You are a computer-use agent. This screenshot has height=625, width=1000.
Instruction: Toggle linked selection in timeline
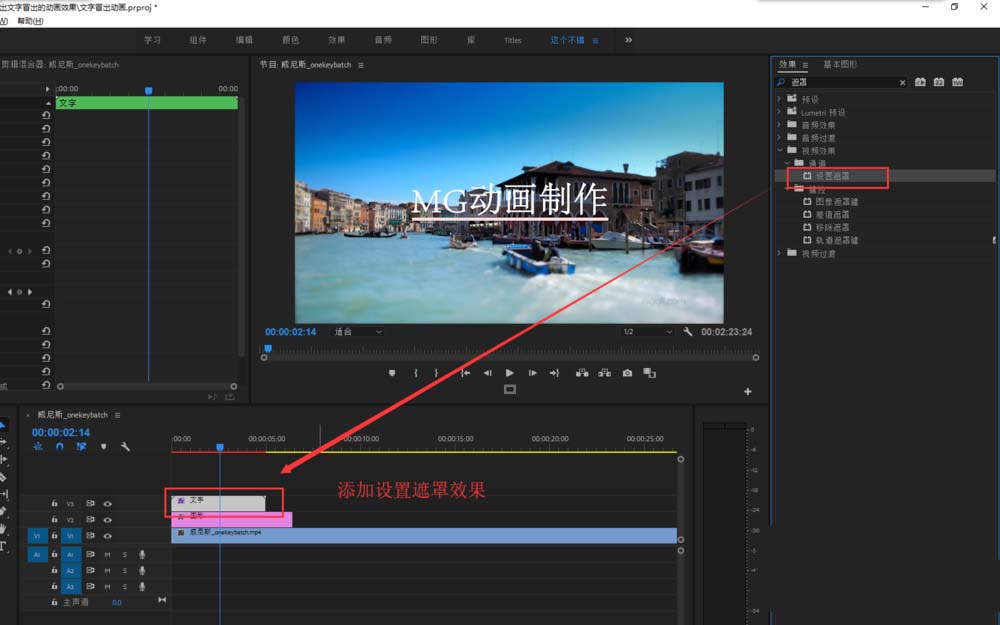click(x=82, y=446)
